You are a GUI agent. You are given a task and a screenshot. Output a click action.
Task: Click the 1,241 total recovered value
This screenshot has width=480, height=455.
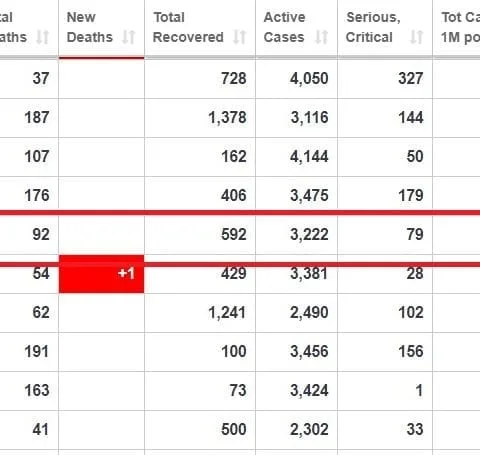[x=227, y=313]
